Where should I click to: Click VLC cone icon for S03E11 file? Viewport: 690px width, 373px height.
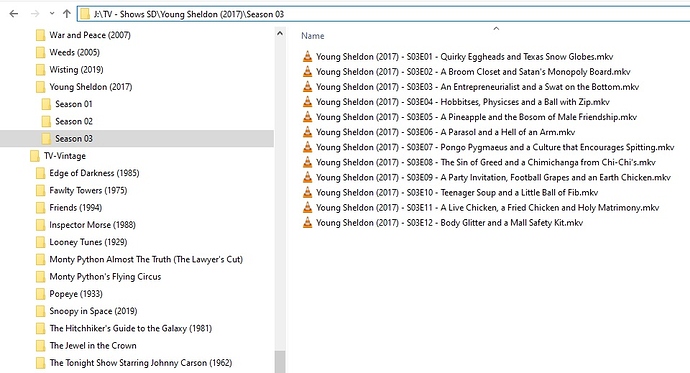[x=308, y=207]
